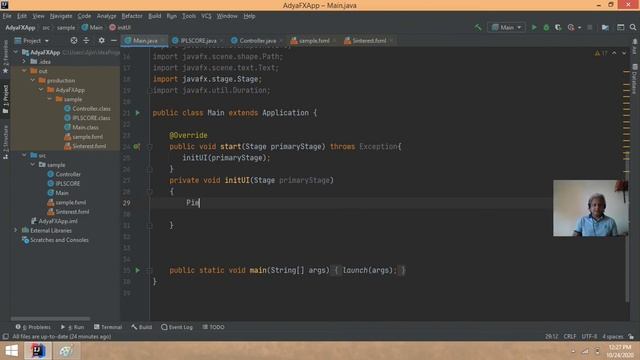This screenshot has height=360, width=640.
Task: Run Main with coverage icon
Action: 558,27
